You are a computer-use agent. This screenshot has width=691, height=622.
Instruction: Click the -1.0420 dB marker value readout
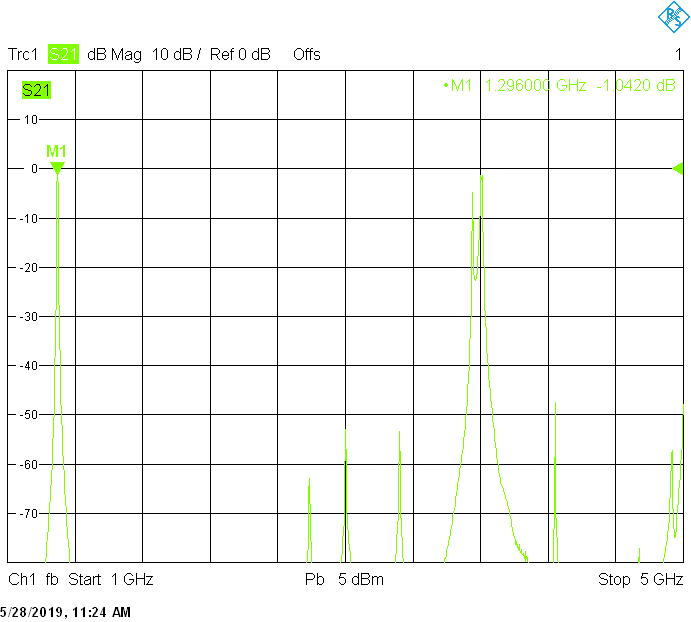click(x=636, y=86)
